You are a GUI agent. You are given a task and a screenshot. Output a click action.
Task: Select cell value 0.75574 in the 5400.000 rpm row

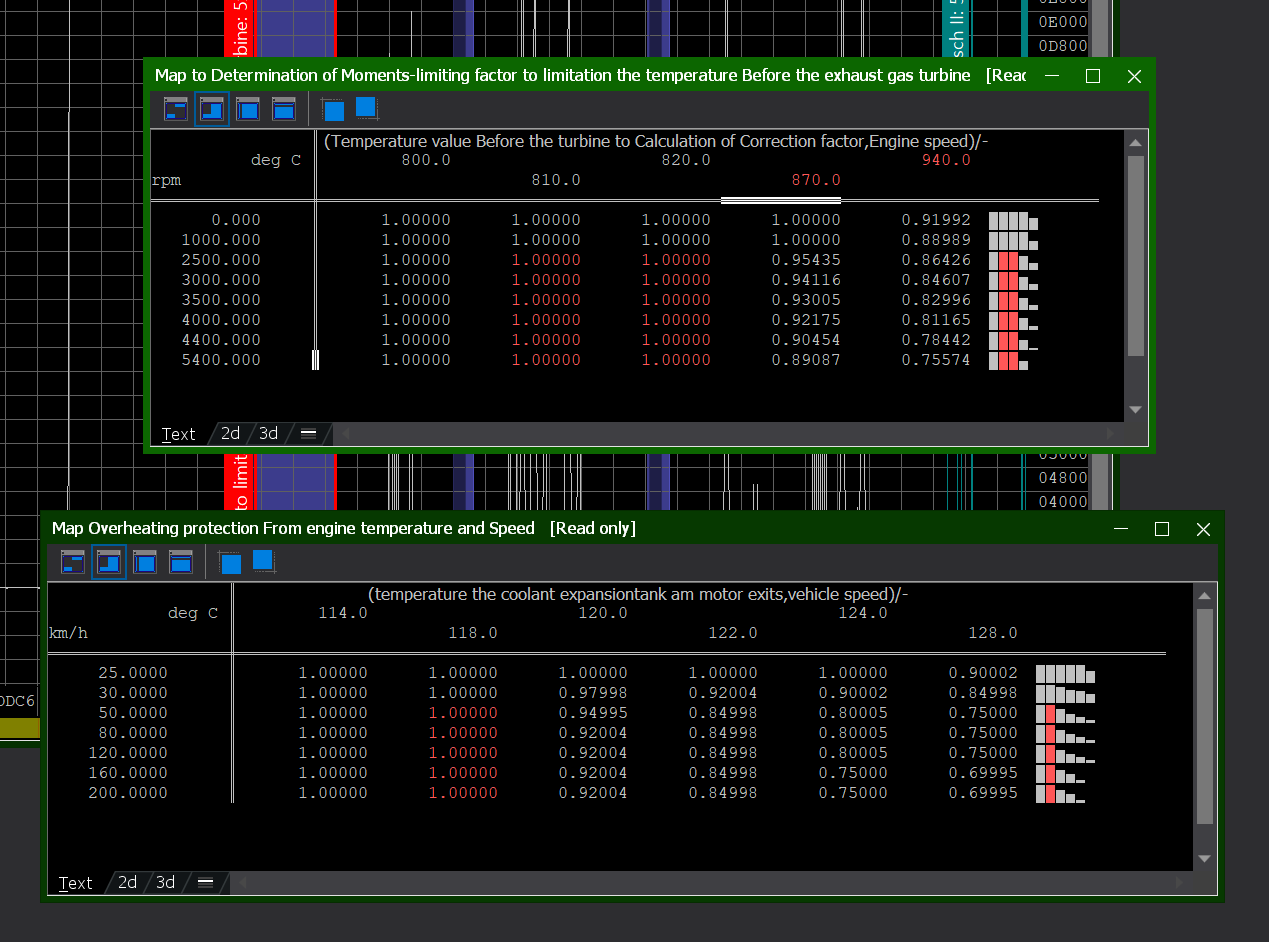(936, 360)
